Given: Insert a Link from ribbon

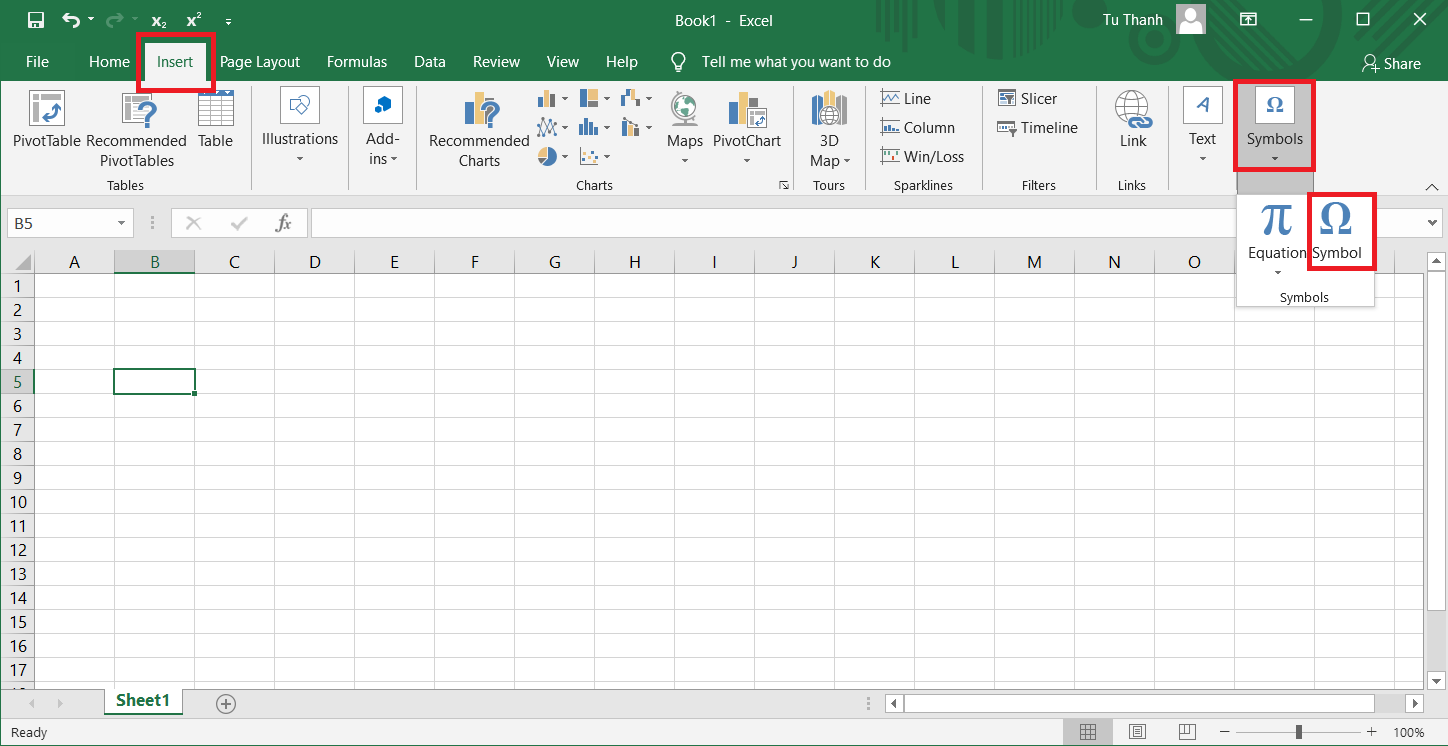Looking at the screenshot, I should click(x=1132, y=119).
